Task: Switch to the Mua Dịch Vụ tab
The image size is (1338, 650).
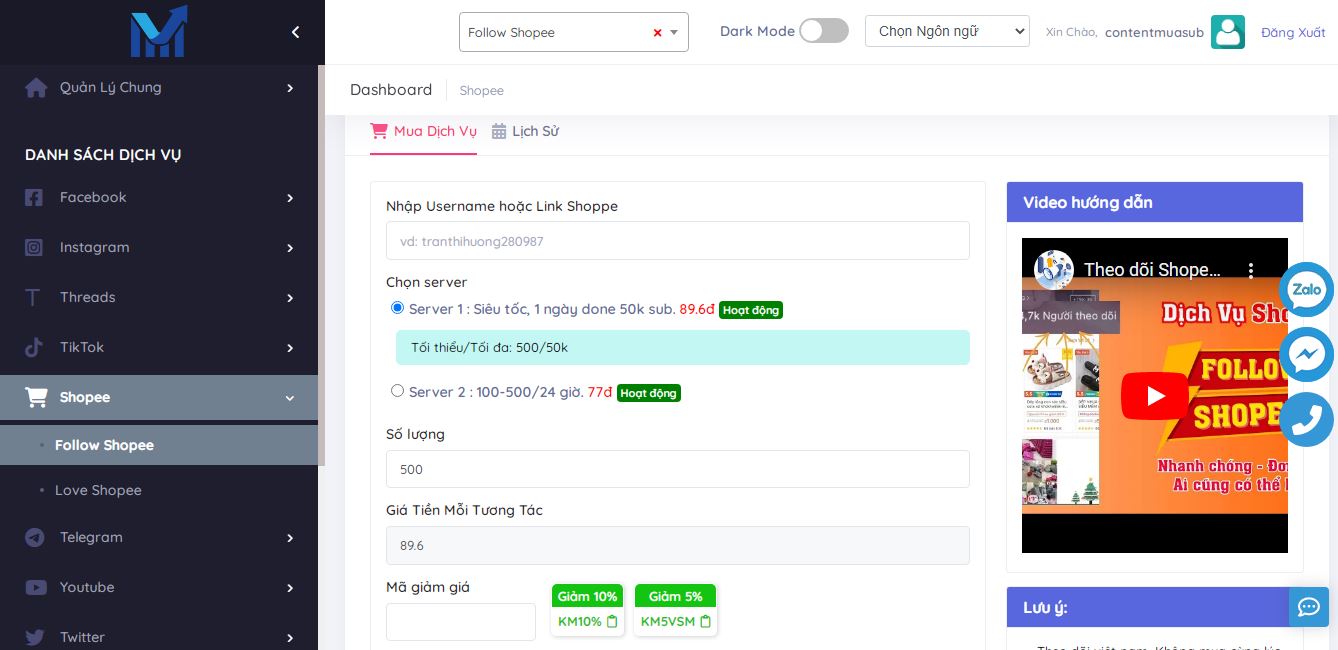Action: pos(423,132)
